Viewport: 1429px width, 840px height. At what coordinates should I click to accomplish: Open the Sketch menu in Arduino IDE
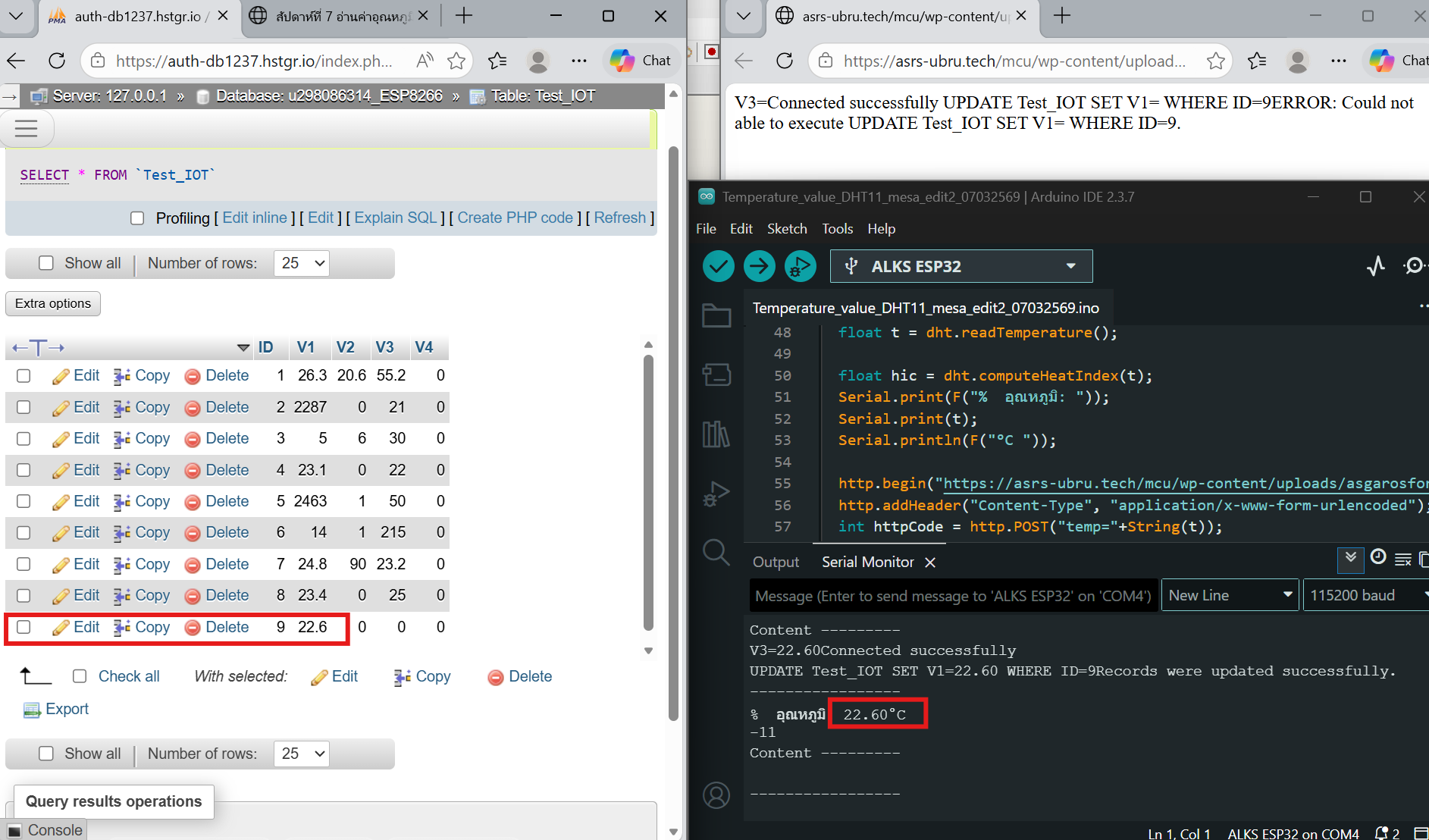786,229
